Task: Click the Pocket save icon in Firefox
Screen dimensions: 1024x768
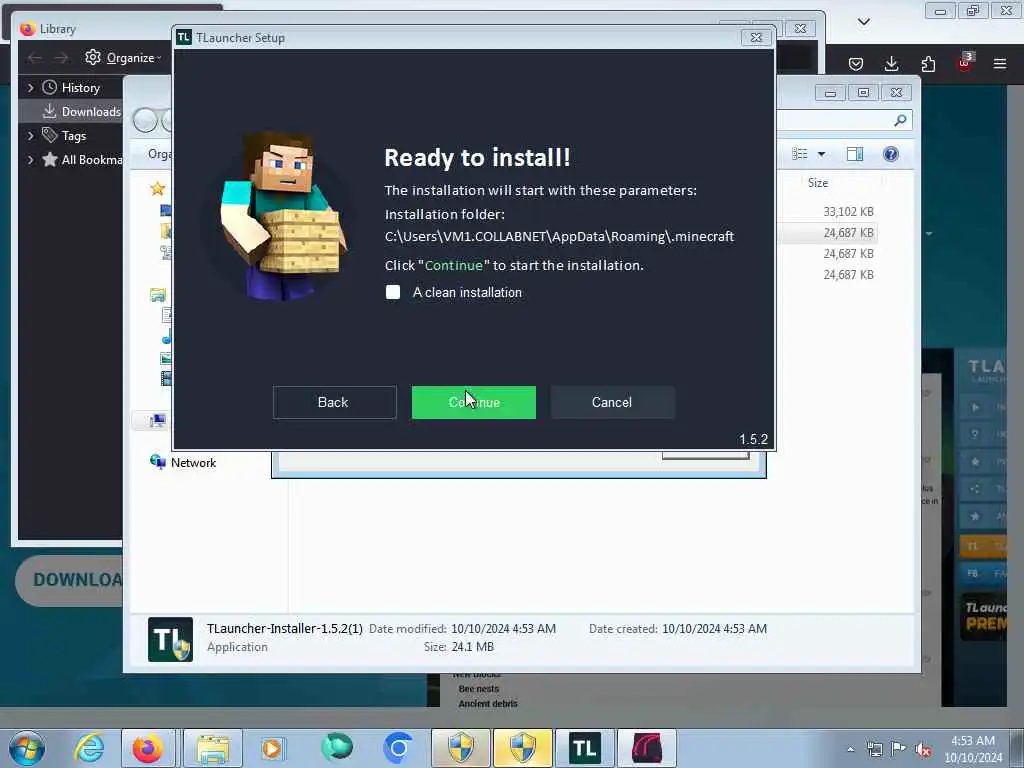Action: (856, 63)
